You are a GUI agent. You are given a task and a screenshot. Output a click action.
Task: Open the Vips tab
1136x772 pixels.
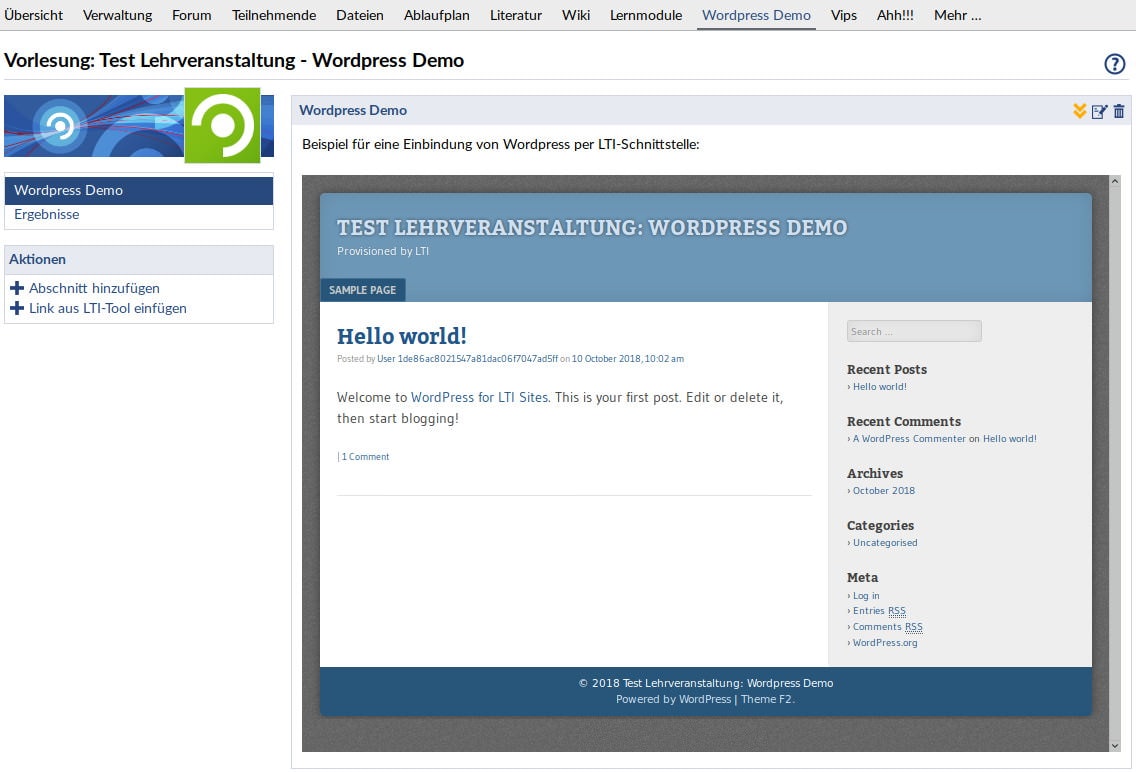pyautogui.click(x=844, y=15)
